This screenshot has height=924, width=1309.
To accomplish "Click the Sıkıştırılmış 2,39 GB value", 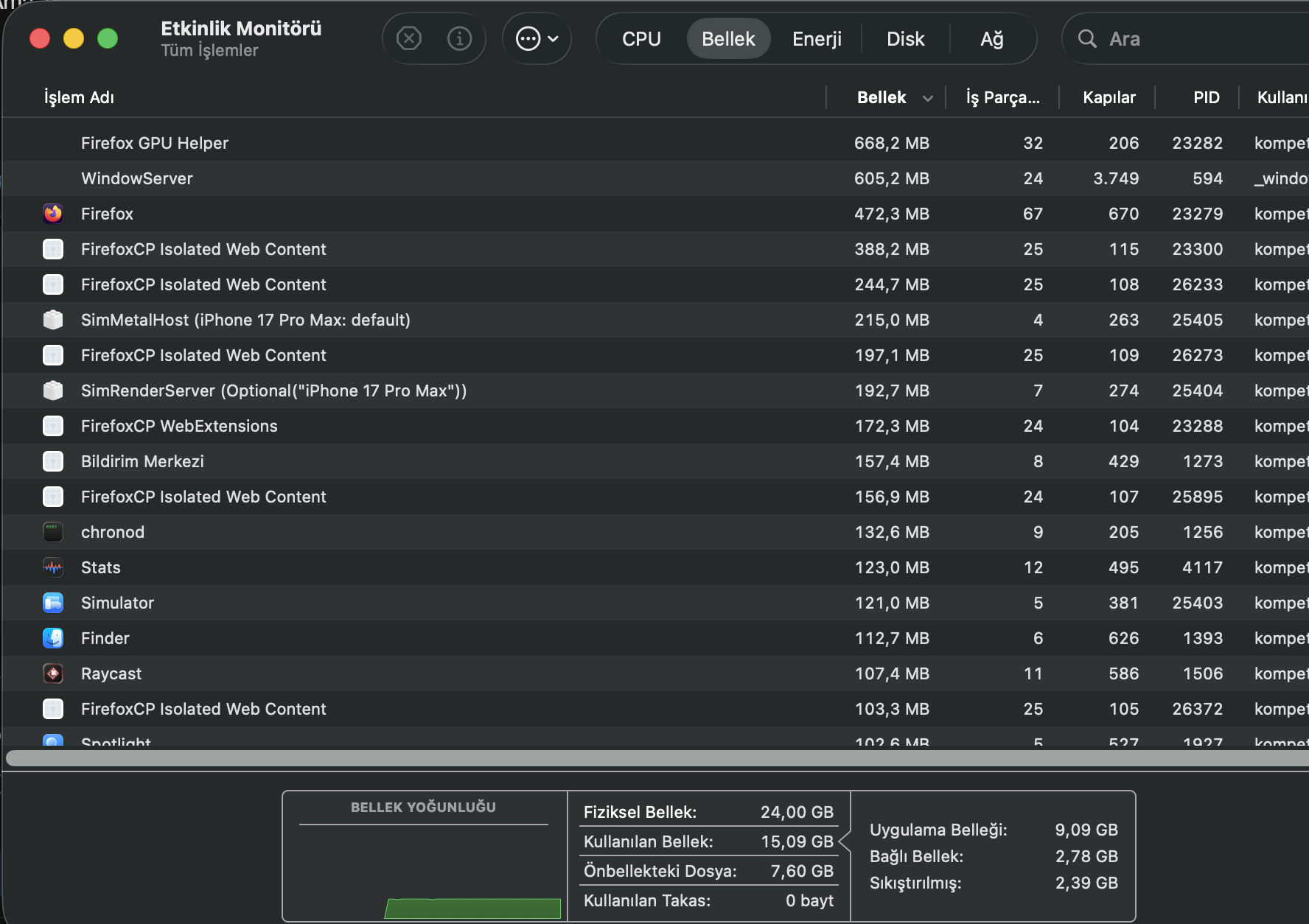I will [x=1086, y=883].
